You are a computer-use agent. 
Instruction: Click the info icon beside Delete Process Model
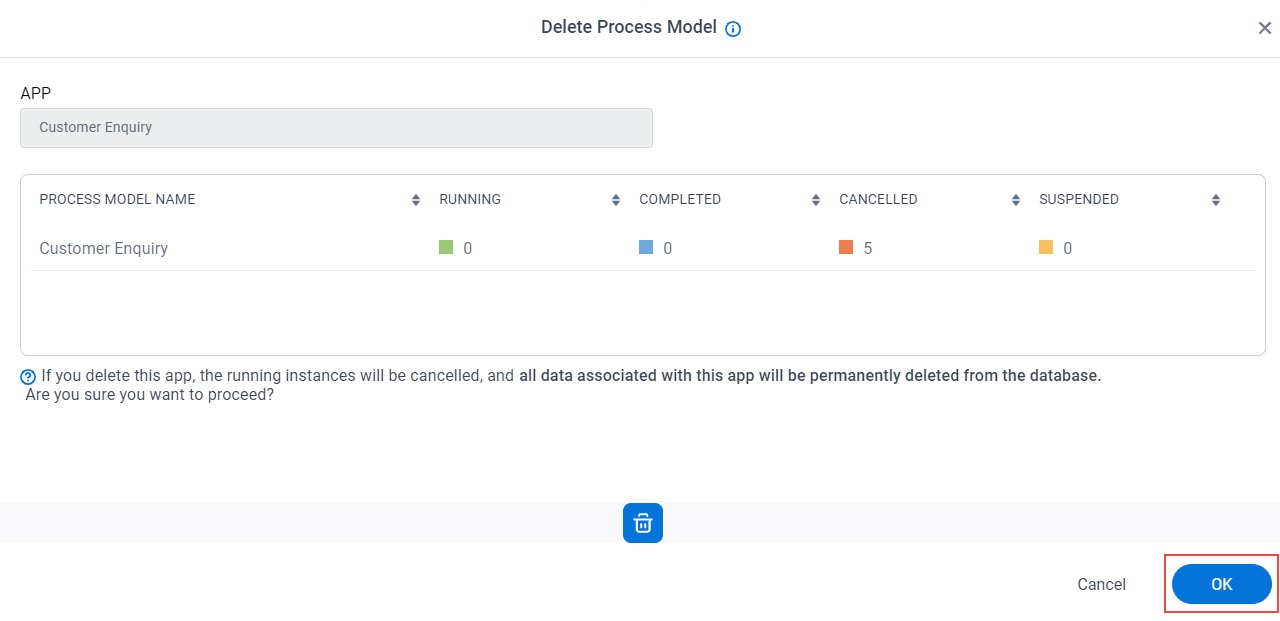(733, 29)
